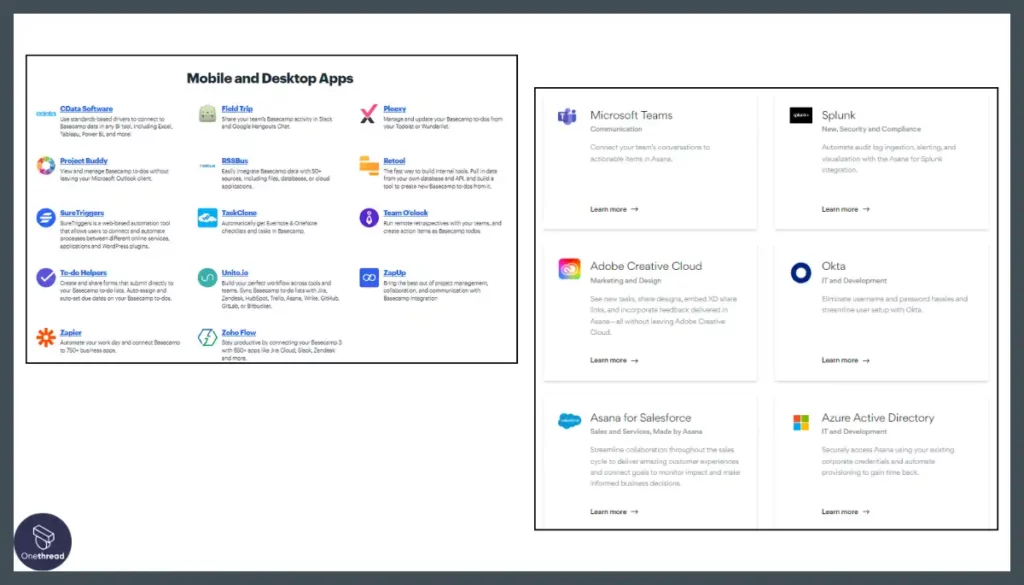Open the RSSBus link
The image size is (1024, 585).
coord(234,161)
